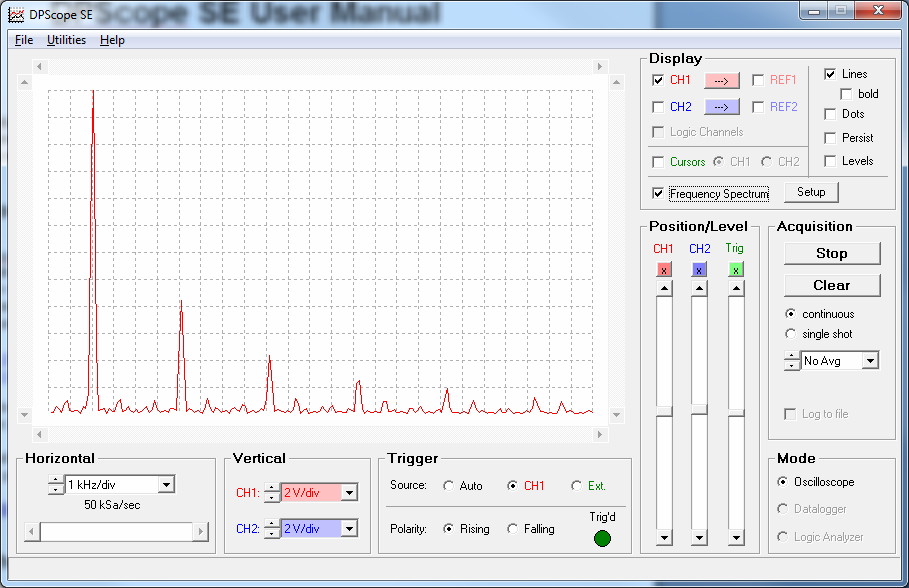
Task: Reset CH1 position with red x icon
Action: (x=664, y=269)
